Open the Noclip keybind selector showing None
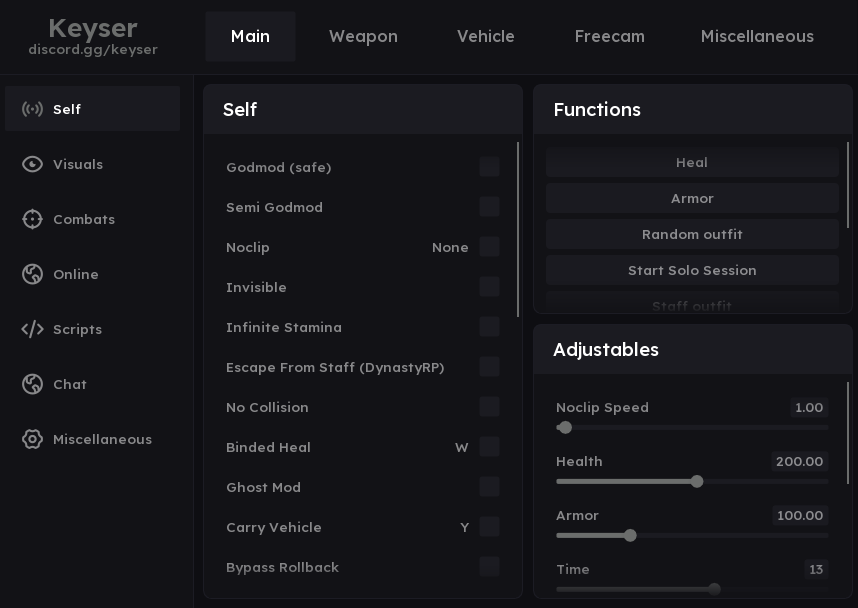This screenshot has width=858, height=608. [450, 247]
